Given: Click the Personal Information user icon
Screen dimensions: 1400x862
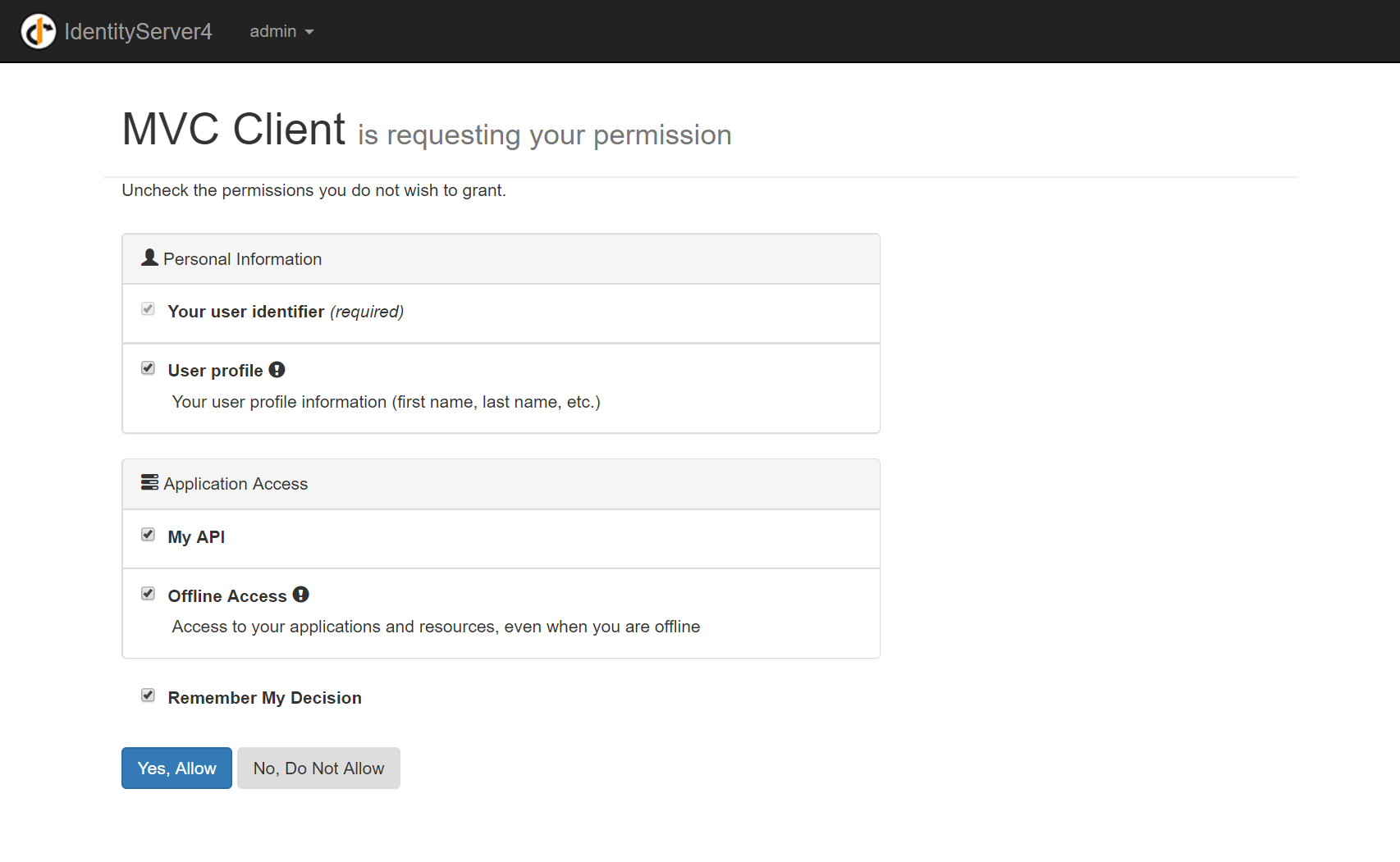Looking at the screenshot, I should 149,258.
